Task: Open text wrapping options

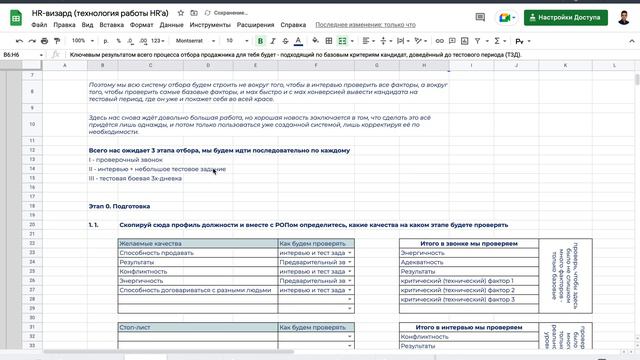Action: 403,41
